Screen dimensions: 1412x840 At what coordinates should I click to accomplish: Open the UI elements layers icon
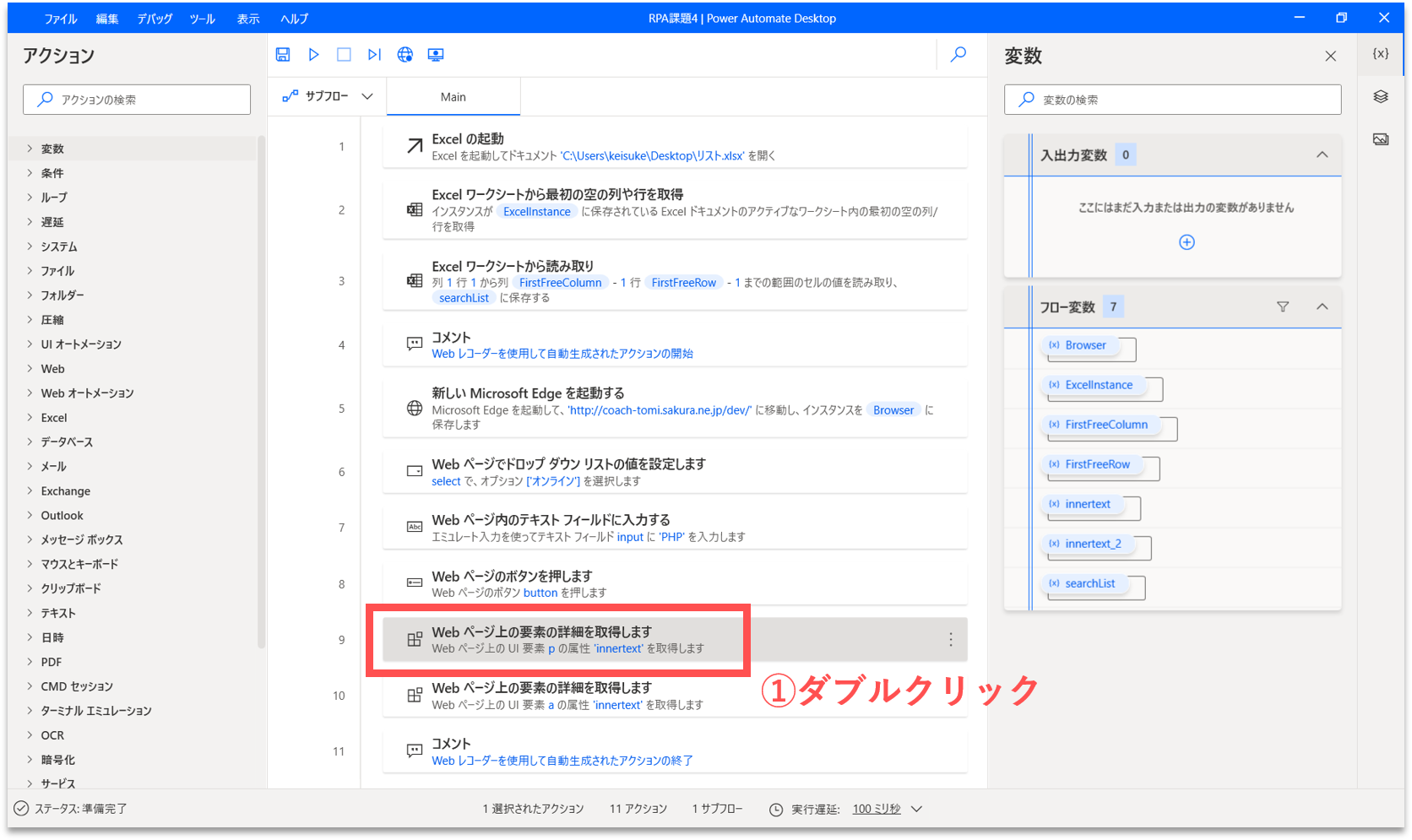[x=1381, y=96]
